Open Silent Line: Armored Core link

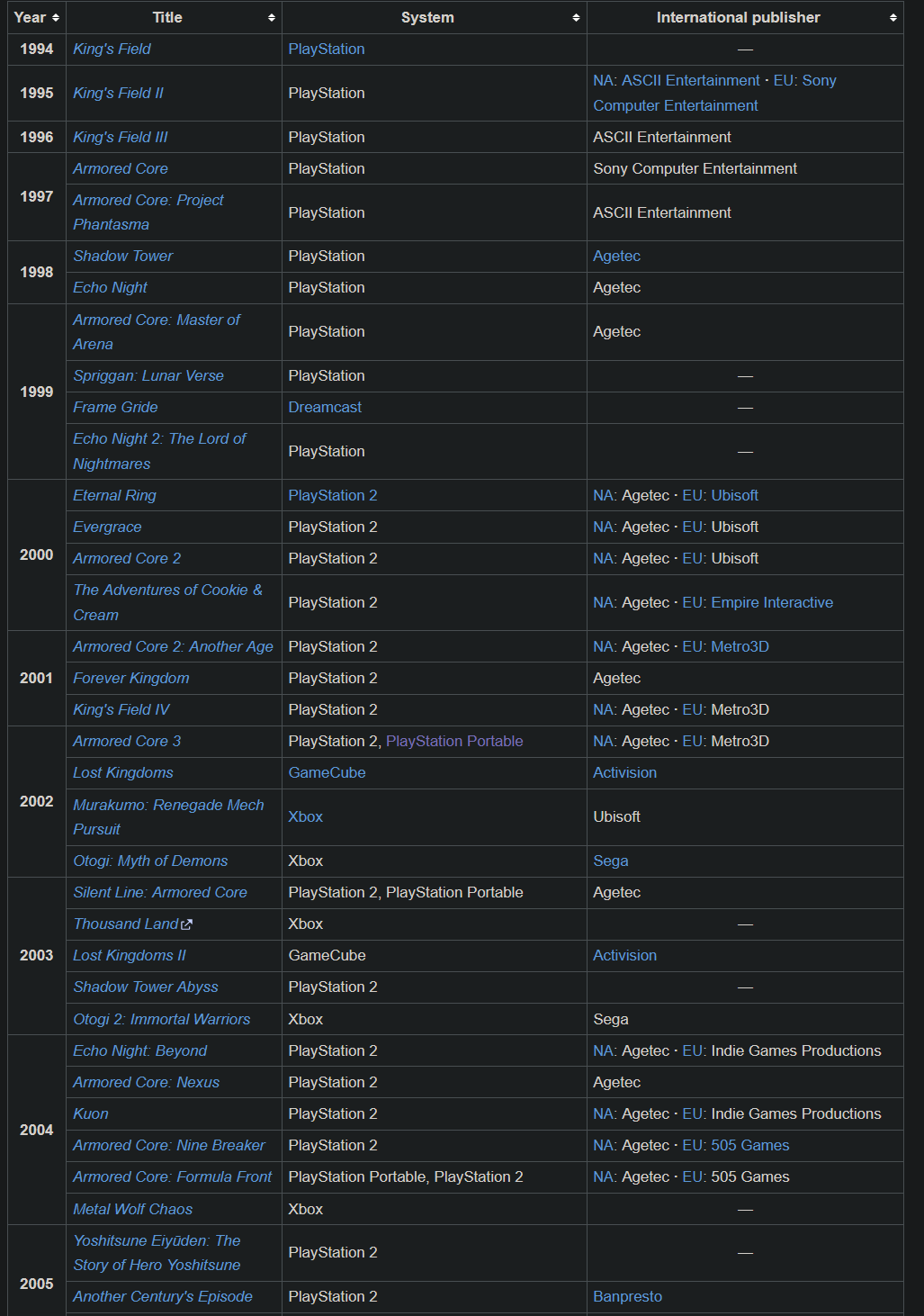pos(160,892)
